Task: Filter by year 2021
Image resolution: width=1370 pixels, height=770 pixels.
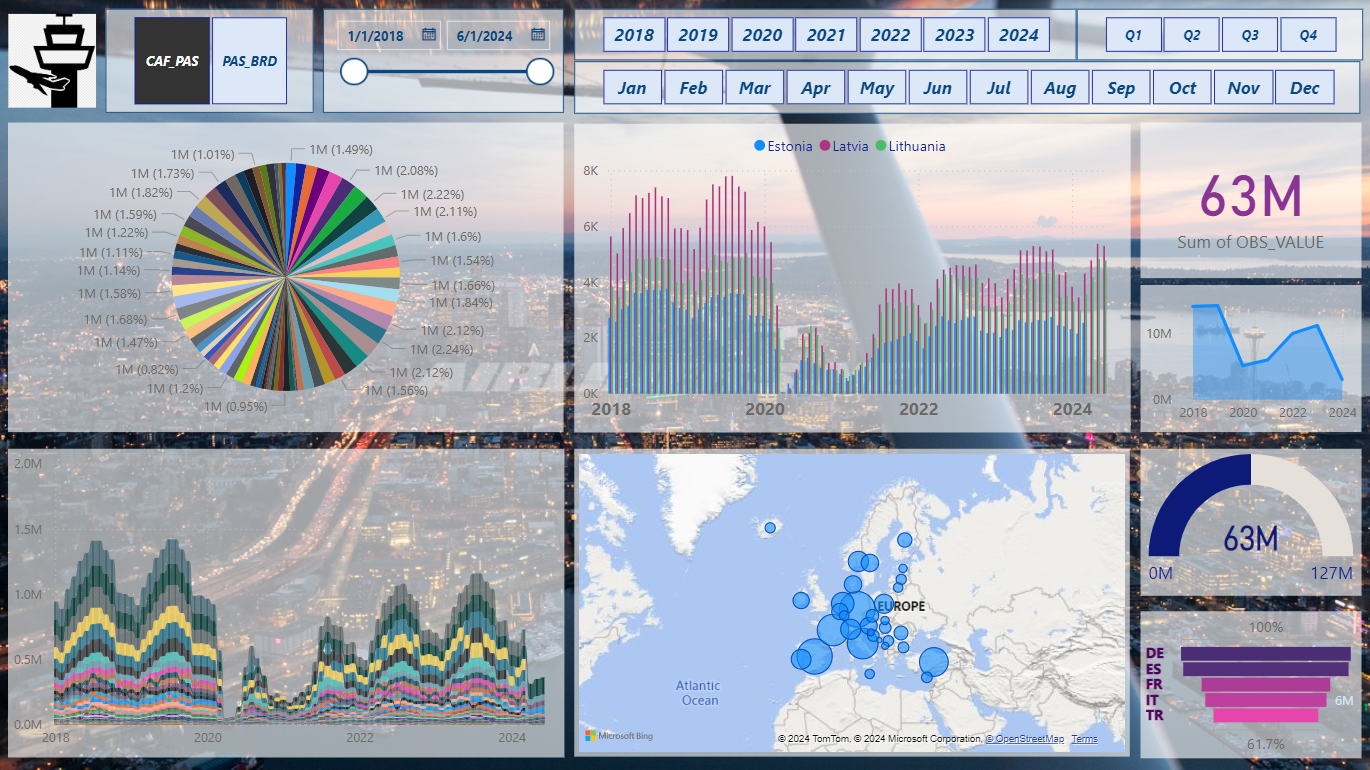Action: coord(826,35)
